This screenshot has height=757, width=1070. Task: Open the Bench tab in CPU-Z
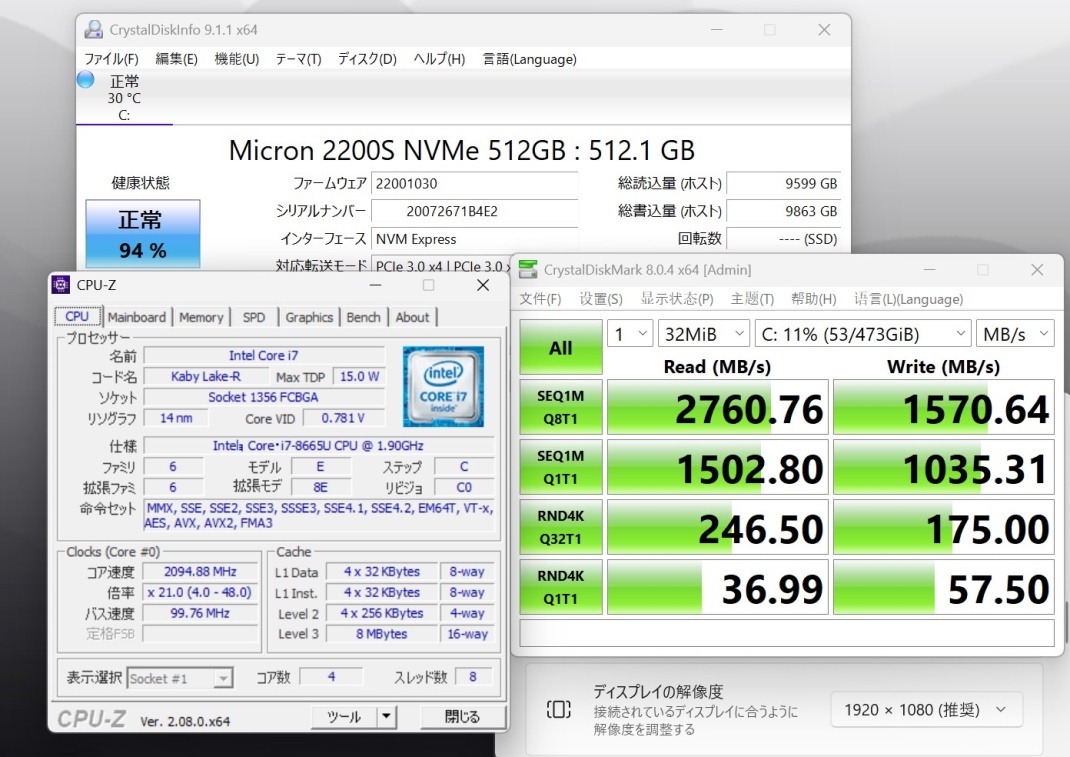click(363, 317)
